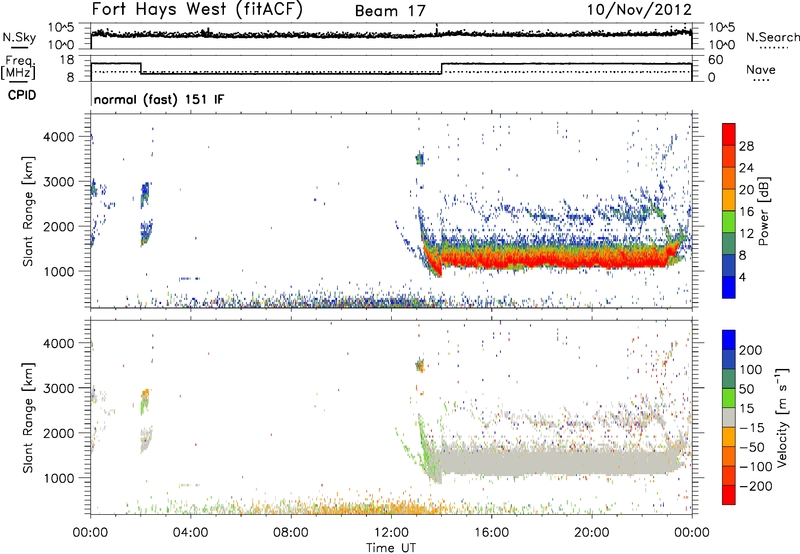Click the 'Beam 17' label

[x=390, y=11]
